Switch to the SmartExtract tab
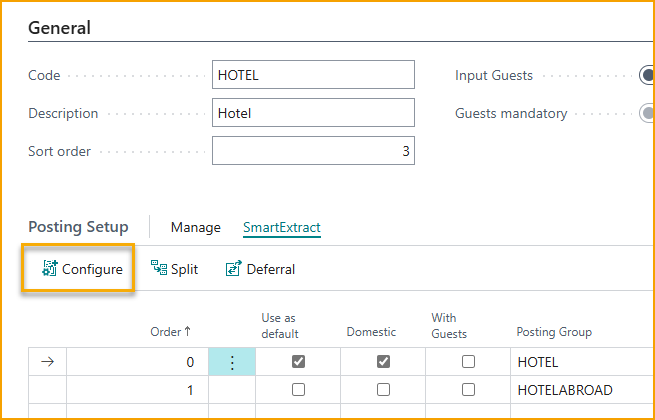Viewport: 655px width, 420px height. pos(281,227)
